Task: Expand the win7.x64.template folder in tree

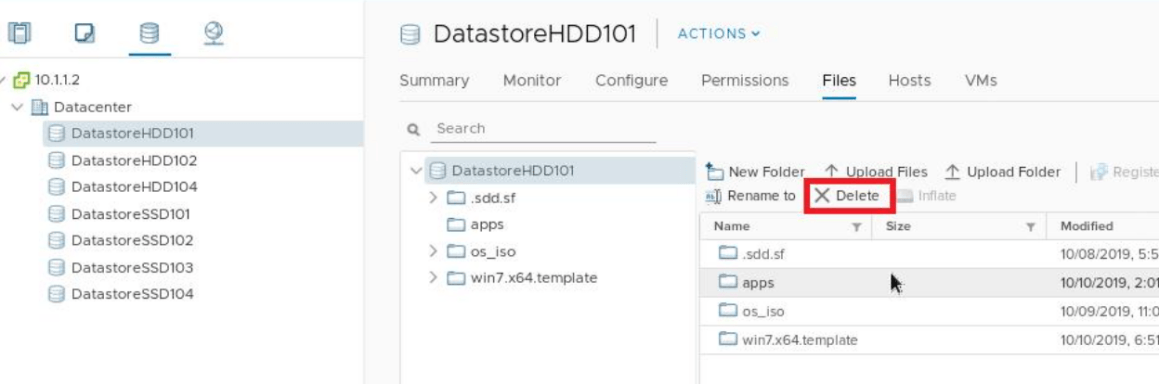Action: (x=434, y=278)
